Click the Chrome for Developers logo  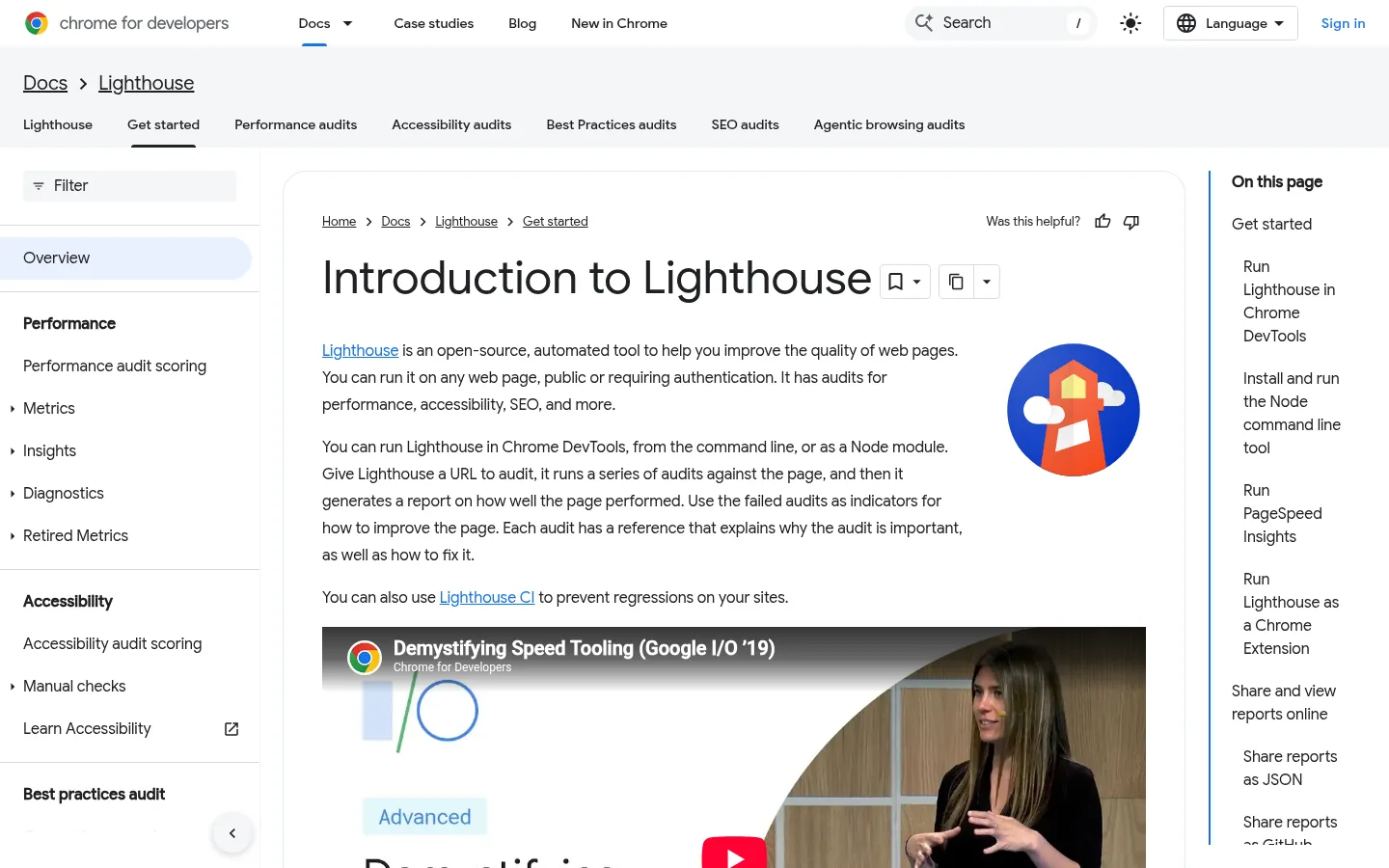tap(126, 23)
